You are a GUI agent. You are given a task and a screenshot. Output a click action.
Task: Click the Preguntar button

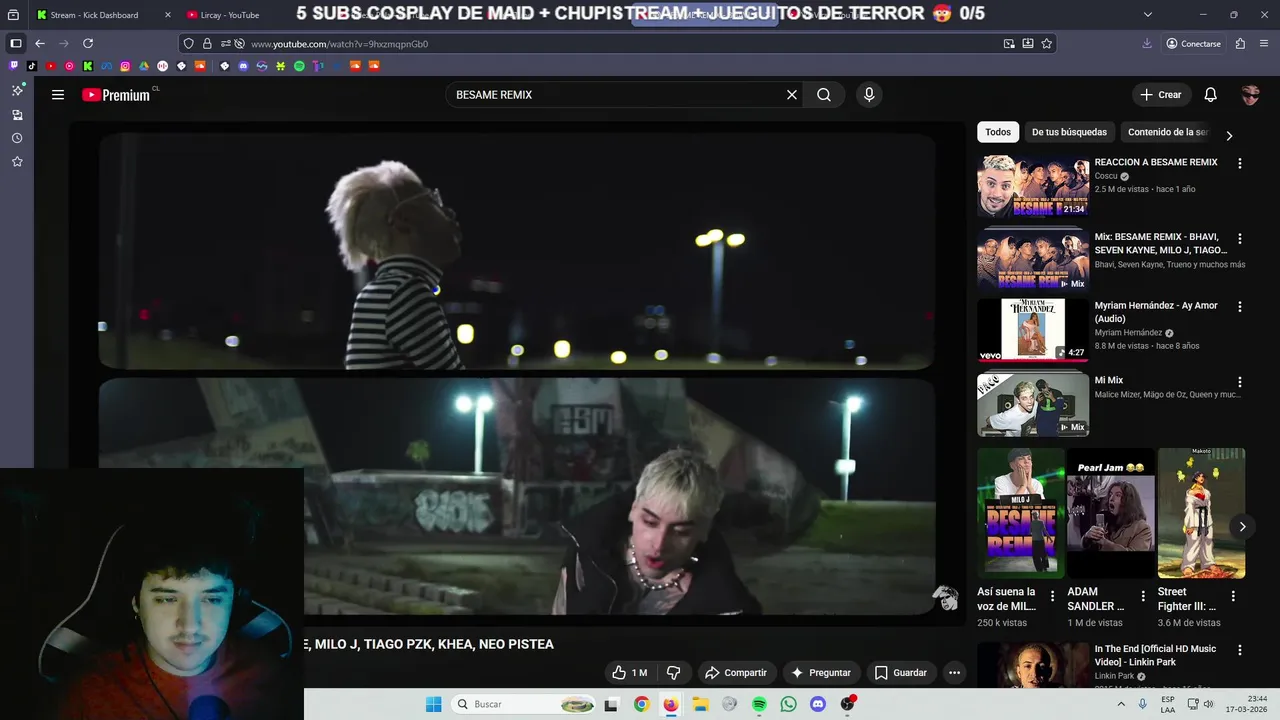[820, 673]
